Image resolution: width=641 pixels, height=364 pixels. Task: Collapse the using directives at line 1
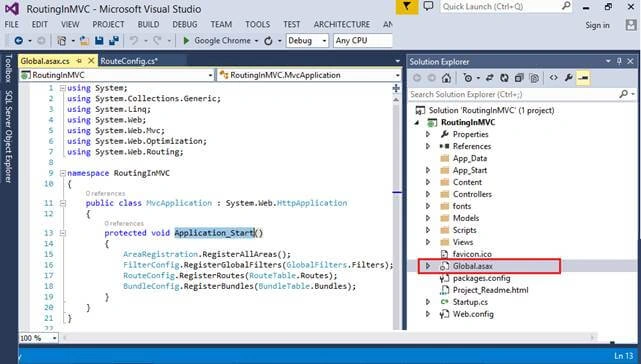point(63,88)
